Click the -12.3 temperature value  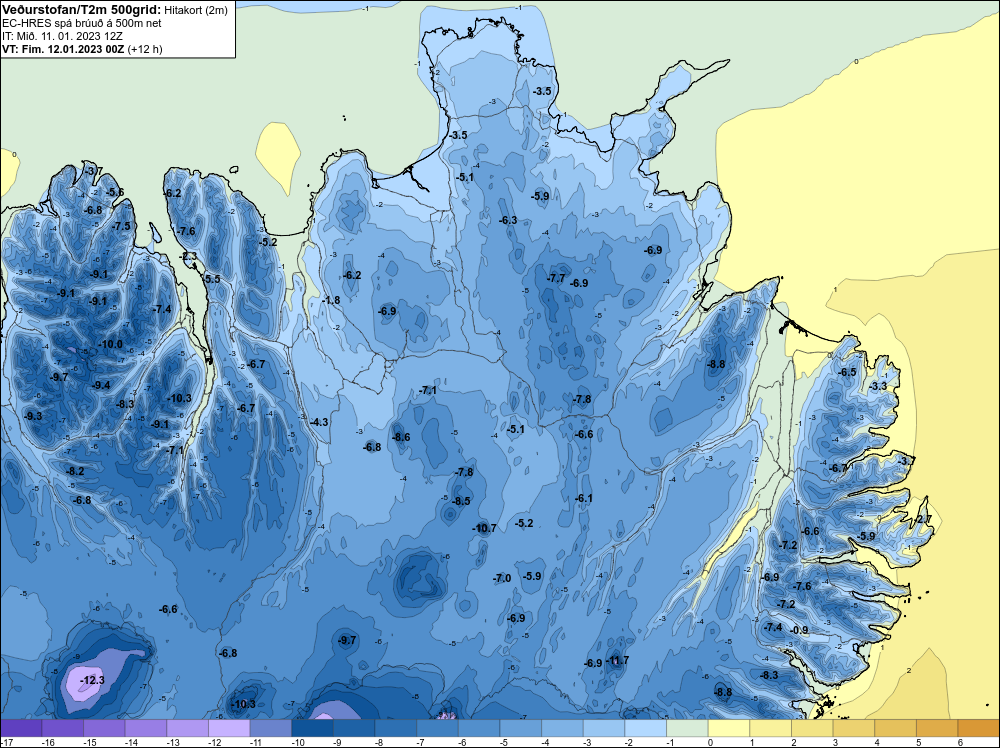92,680
